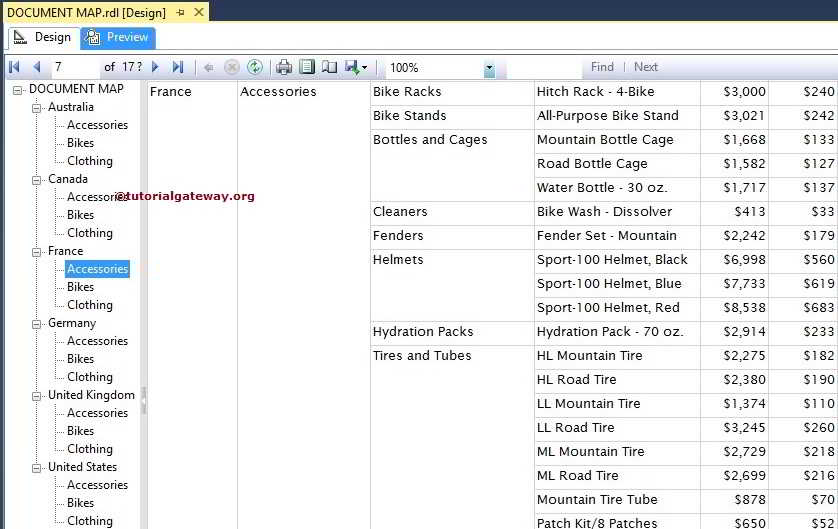Select Canada in document map
This screenshot has height=529, width=838.
click(68, 179)
